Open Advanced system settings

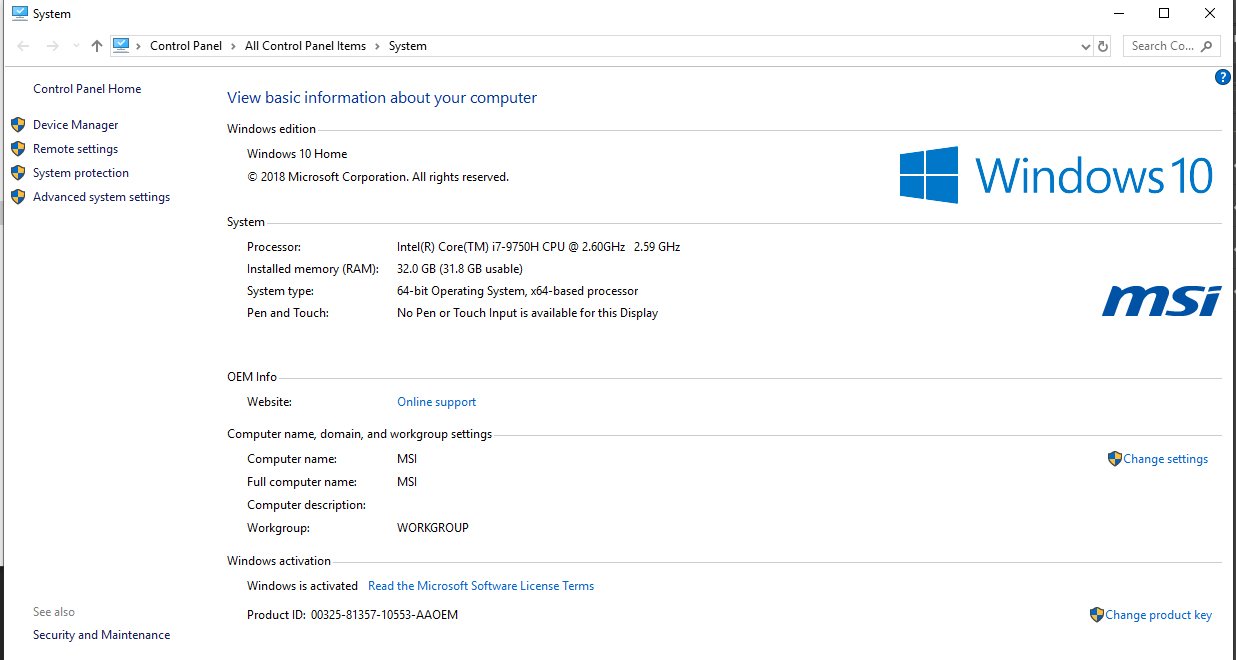click(x=101, y=197)
